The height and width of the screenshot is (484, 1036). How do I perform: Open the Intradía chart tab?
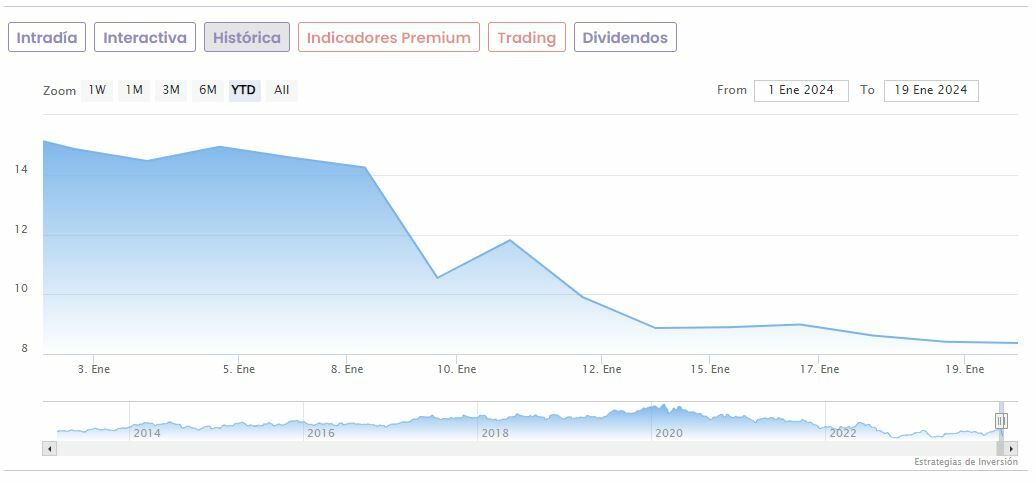coord(47,38)
